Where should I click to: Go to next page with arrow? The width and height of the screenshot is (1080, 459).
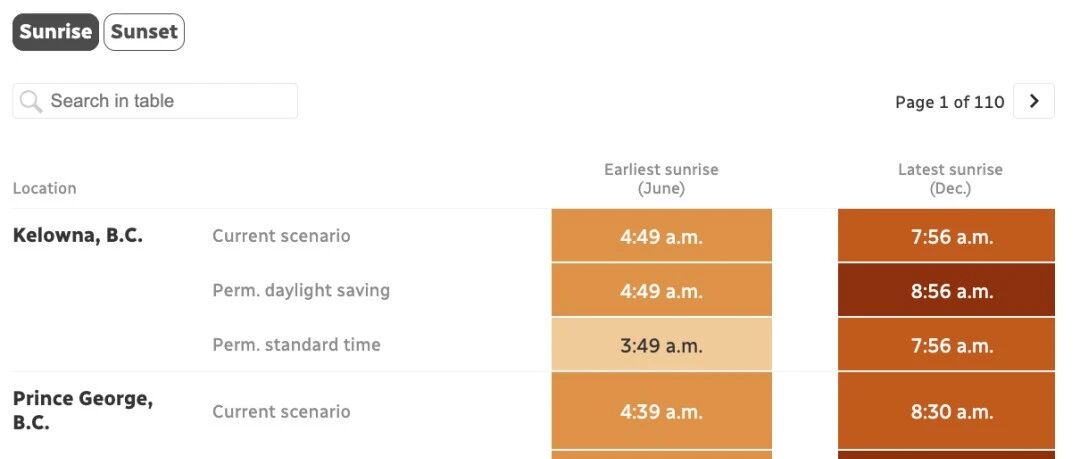click(1034, 101)
